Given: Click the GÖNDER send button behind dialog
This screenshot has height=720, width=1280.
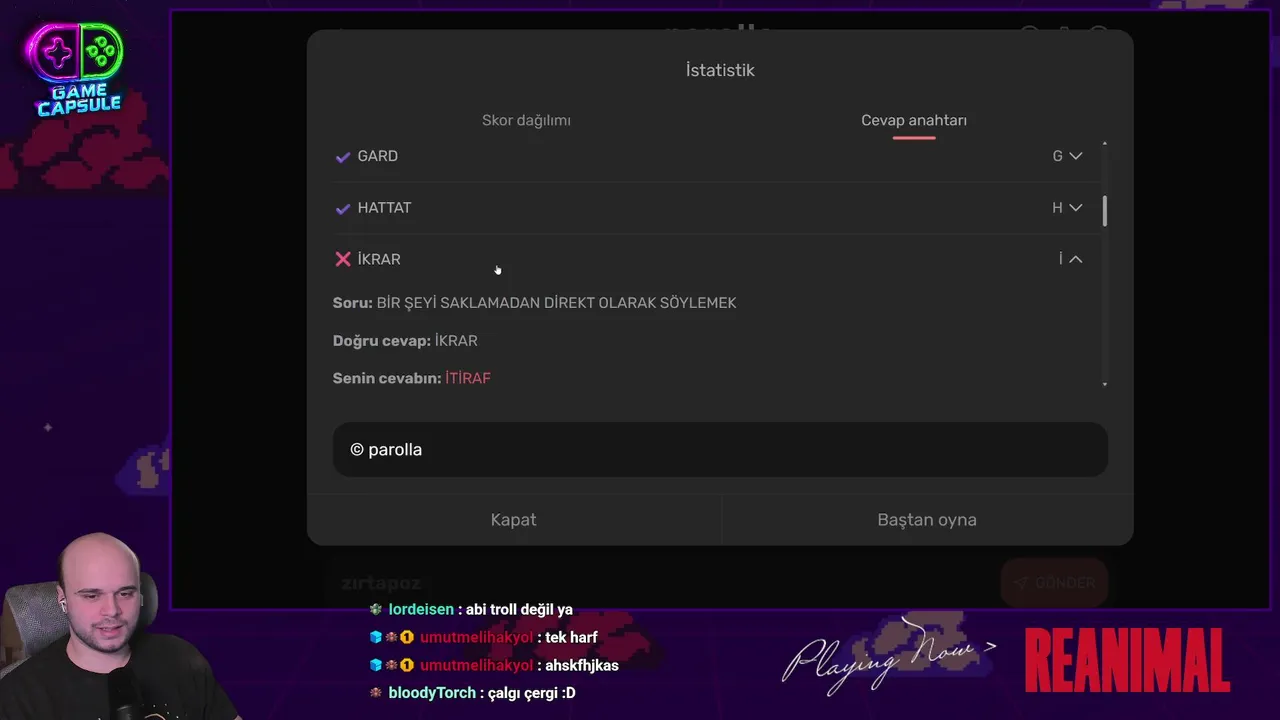Looking at the screenshot, I should (x=1054, y=583).
